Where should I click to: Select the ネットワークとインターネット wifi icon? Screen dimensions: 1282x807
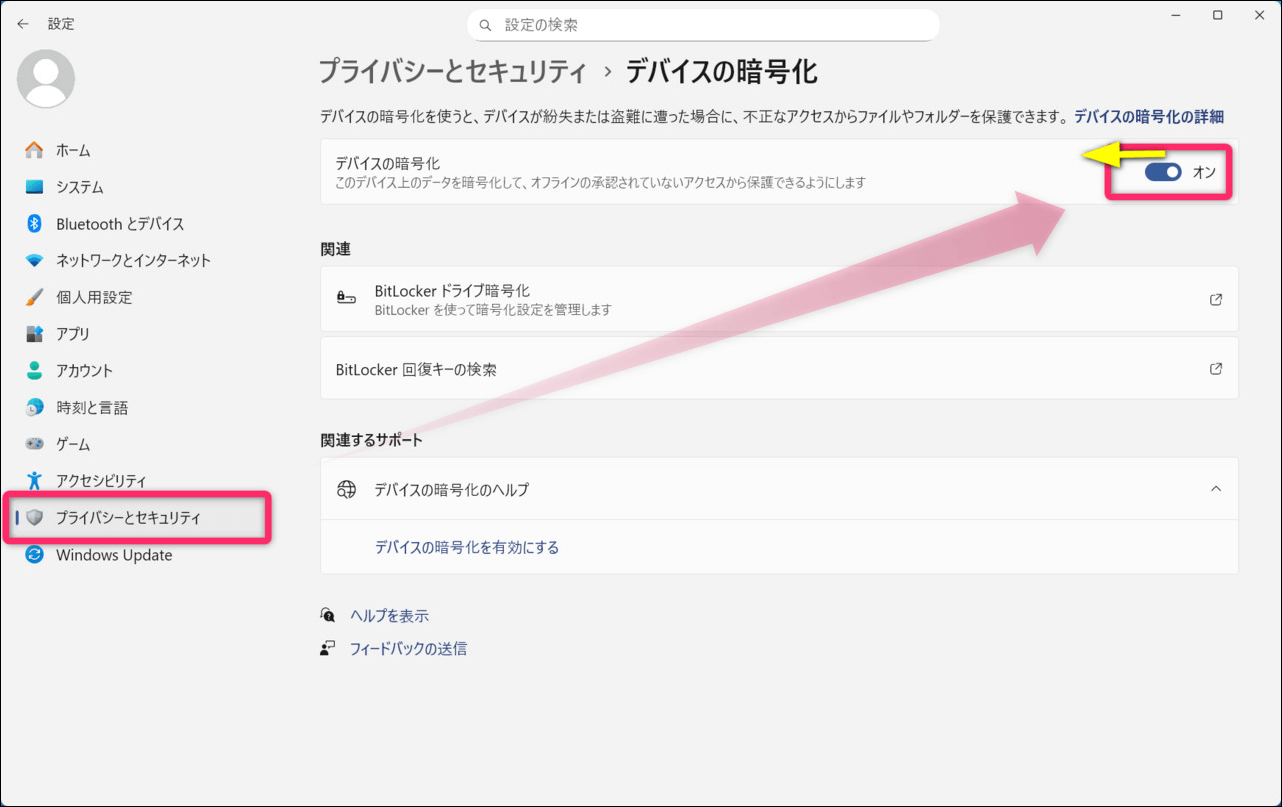(35, 261)
